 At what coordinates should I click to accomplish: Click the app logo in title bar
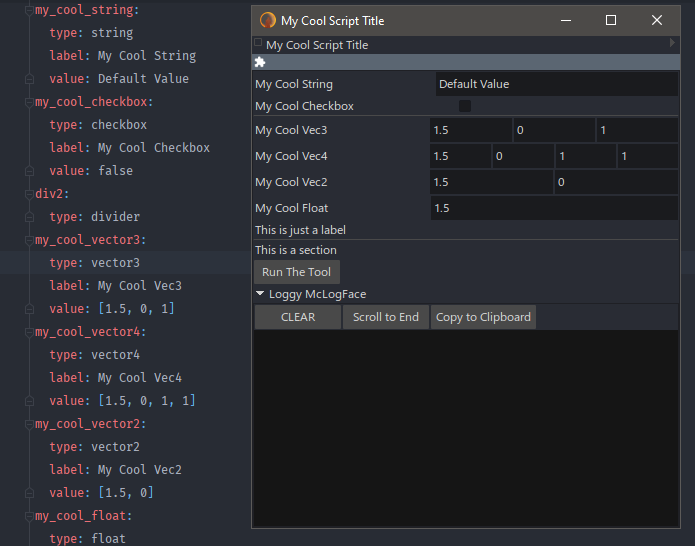coord(268,20)
